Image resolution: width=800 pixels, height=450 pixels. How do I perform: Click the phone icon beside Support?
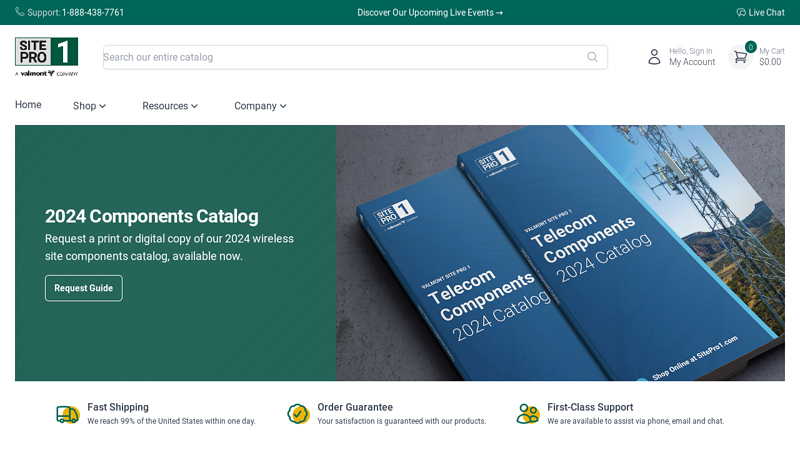(x=19, y=12)
